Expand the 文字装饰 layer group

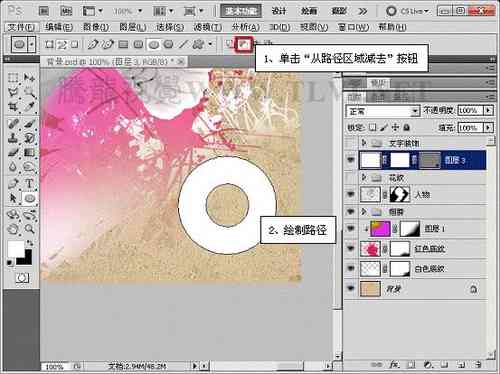(364, 143)
